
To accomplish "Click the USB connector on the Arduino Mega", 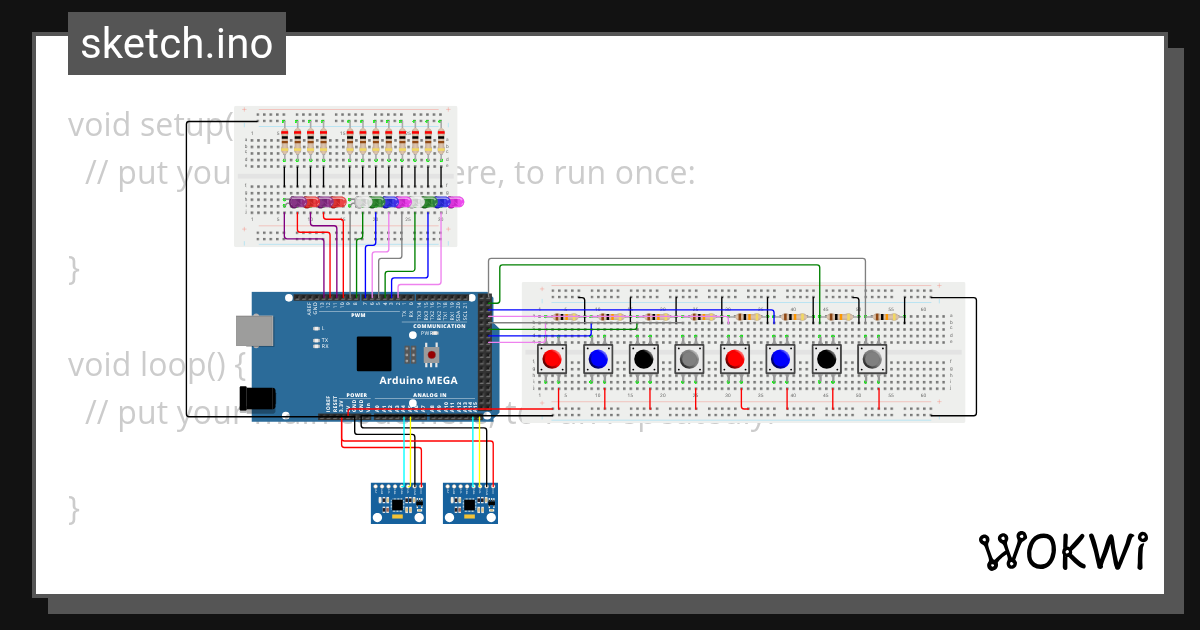I will (256, 330).
